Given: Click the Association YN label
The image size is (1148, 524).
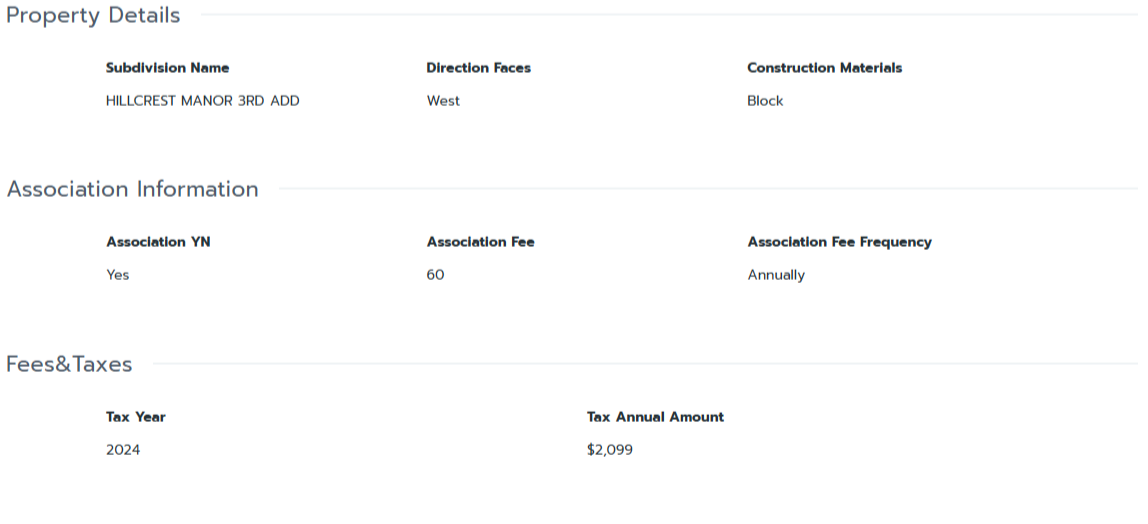Looking at the screenshot, I should pos(158,242).
